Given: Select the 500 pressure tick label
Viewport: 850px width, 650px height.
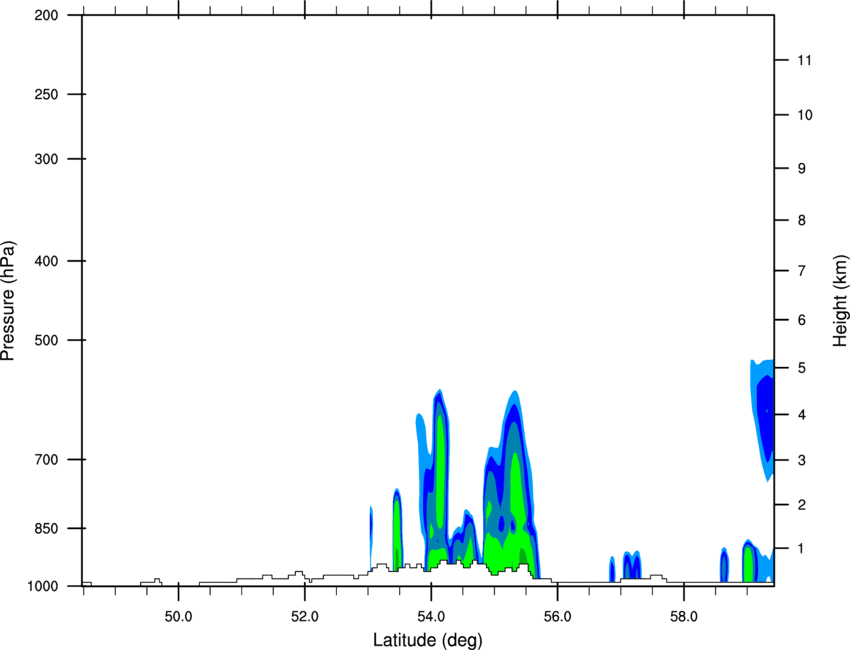Looking at the screenshot, I should click(46, 340).
